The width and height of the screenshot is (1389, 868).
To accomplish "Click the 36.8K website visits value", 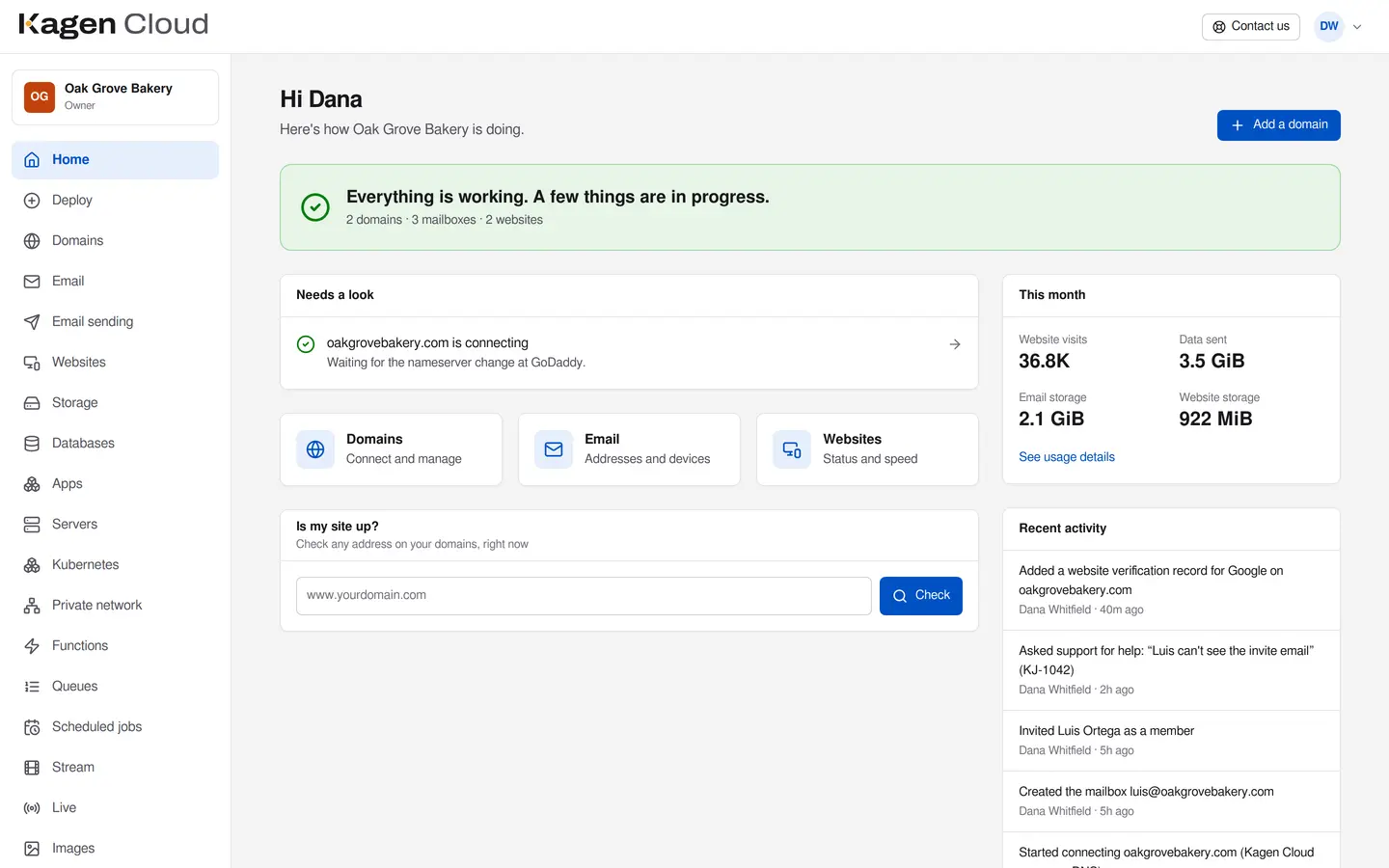I will (x=1045, y=362).
